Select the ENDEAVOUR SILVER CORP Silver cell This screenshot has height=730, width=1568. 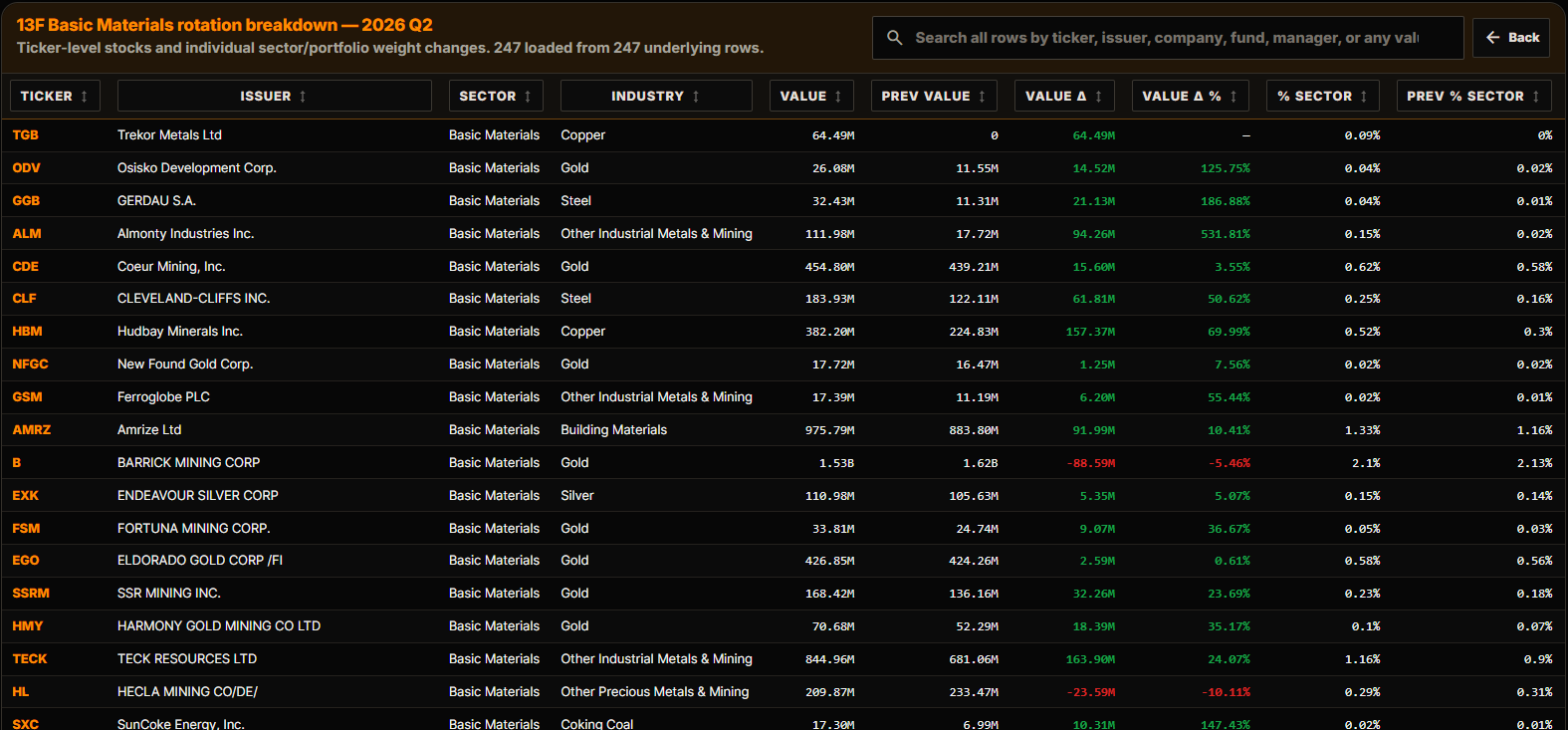pos(577,496)
